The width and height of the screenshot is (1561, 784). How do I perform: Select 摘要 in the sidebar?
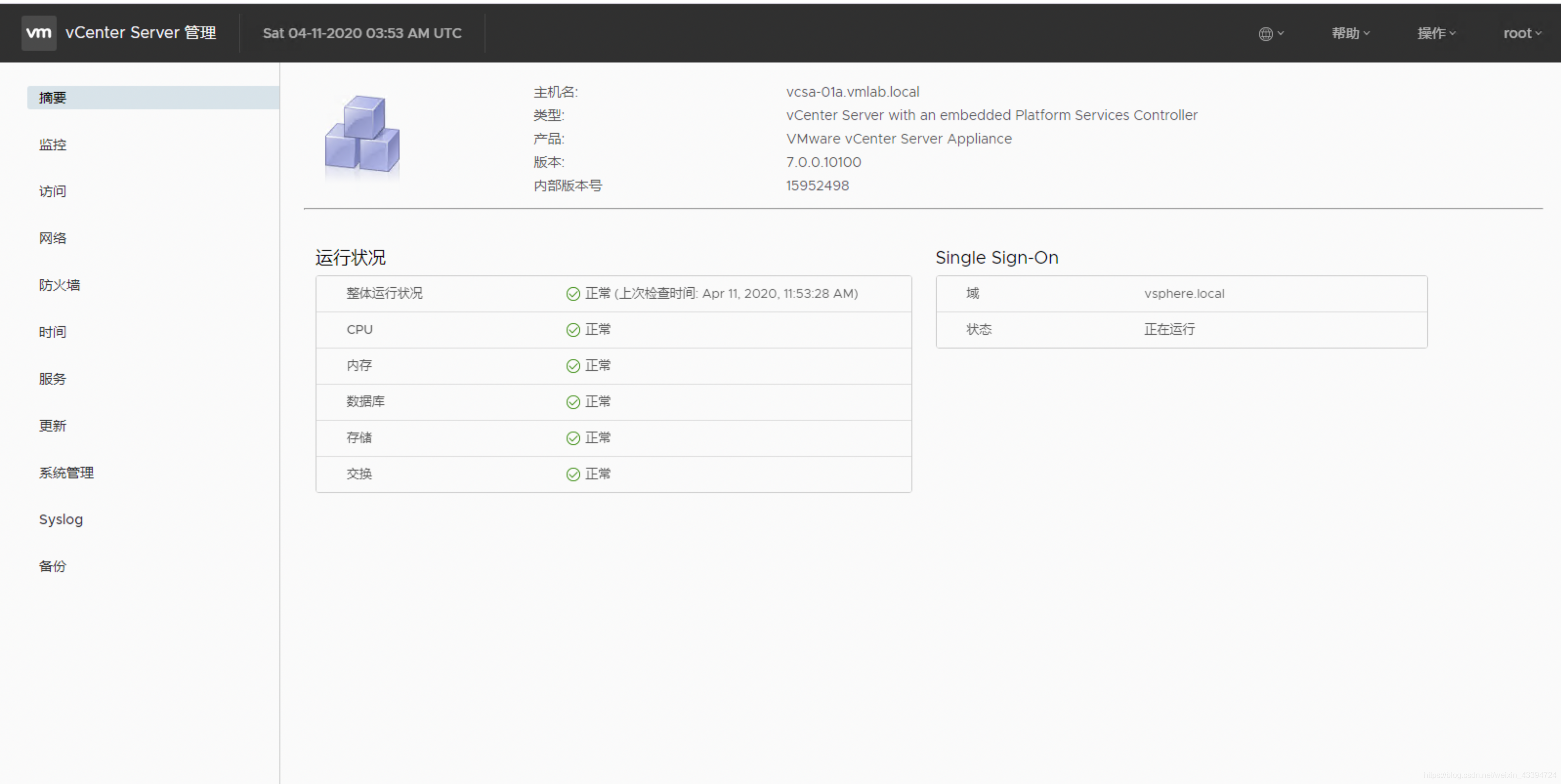point(153,98)
